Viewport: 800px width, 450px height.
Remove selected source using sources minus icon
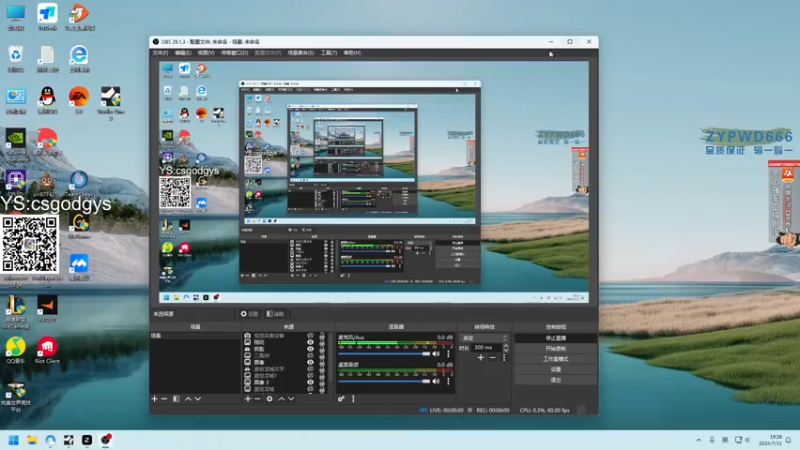click(257, 399)
